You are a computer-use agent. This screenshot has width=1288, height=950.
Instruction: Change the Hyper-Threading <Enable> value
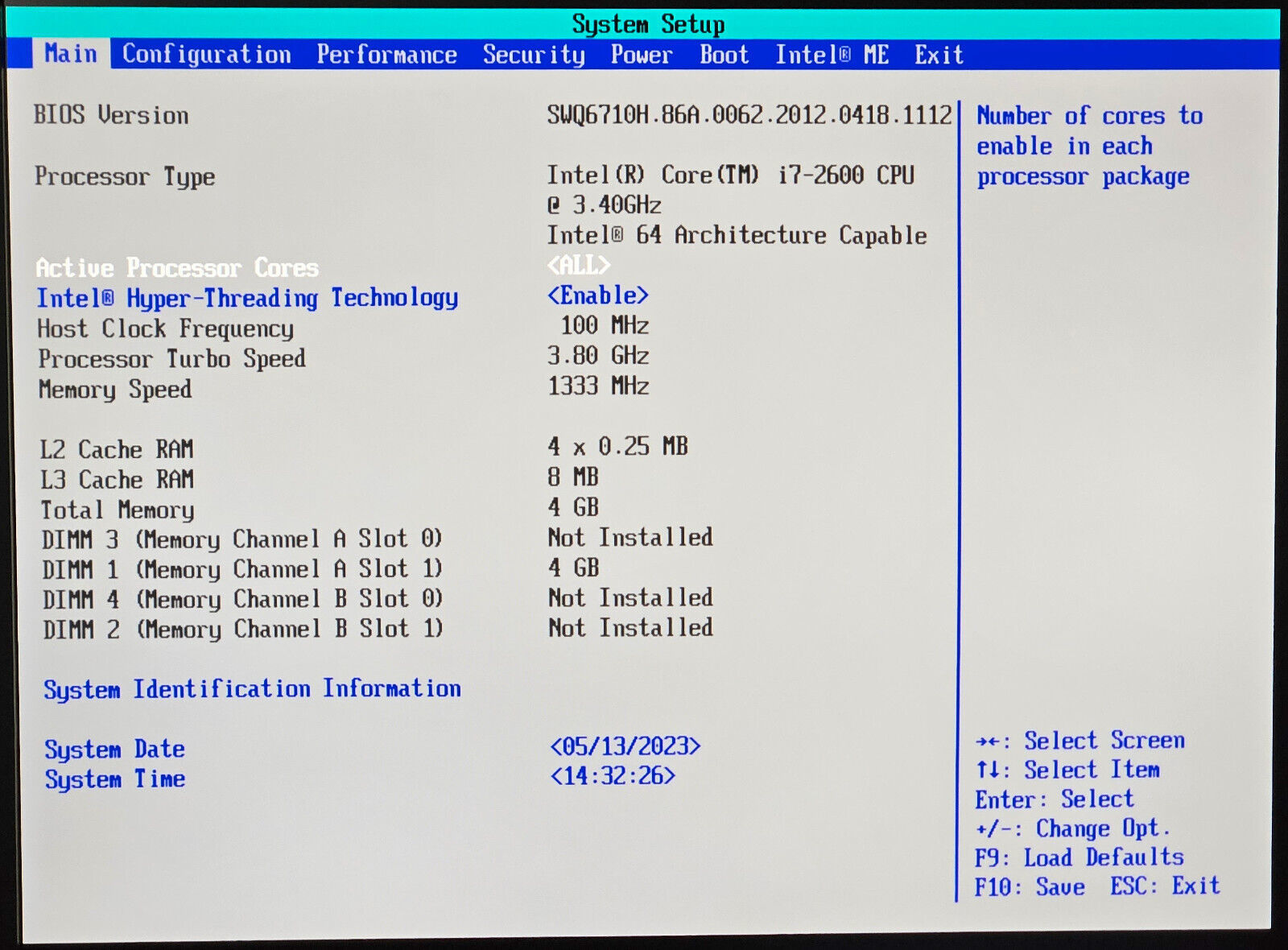pyautogui.click(x=598, y=295)
